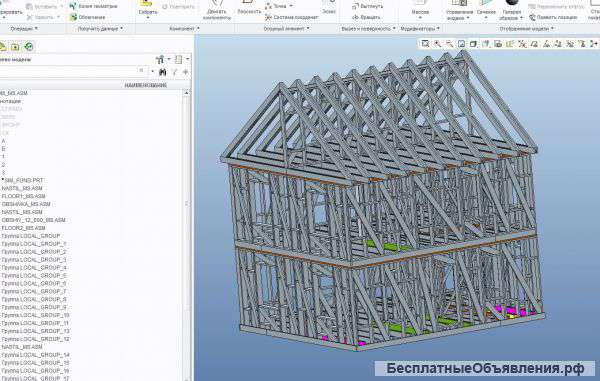This screenshot has width=600, height=381.
Task: Click the Вытянуть (Extrude) tool
Action: click(367, 6)
